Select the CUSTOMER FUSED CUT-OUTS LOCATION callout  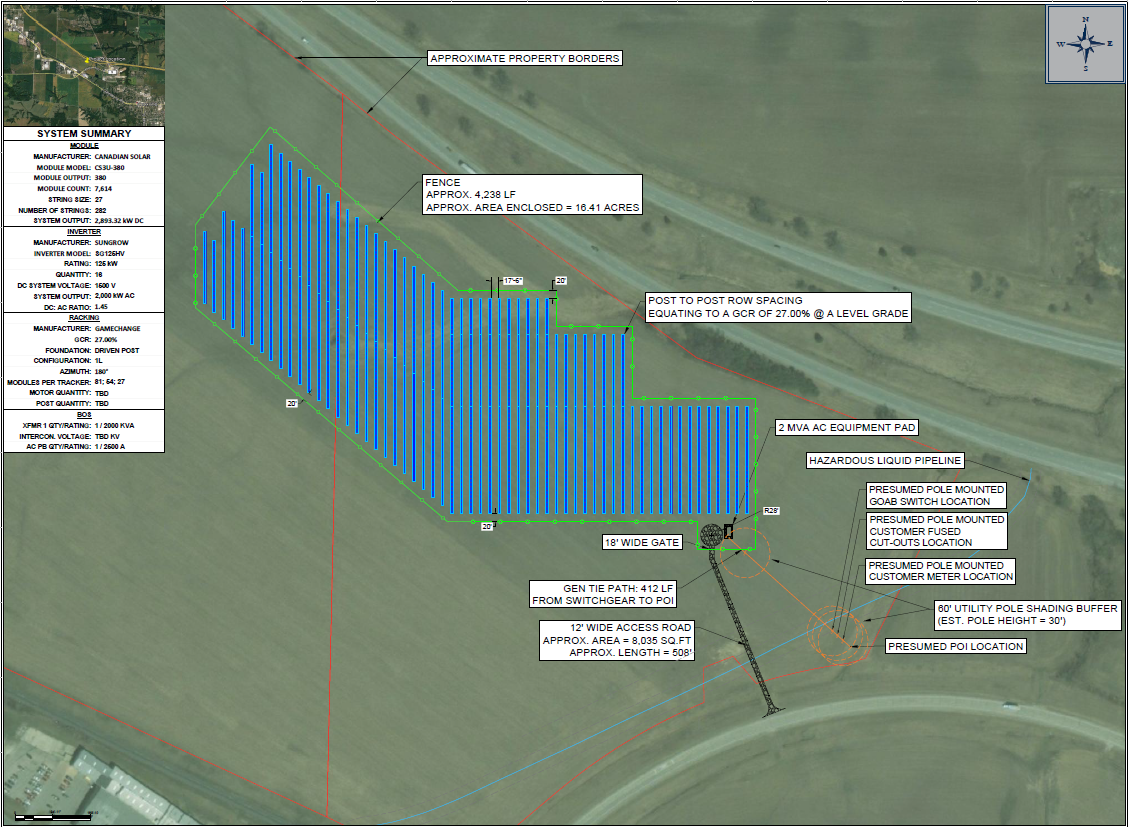936,531
